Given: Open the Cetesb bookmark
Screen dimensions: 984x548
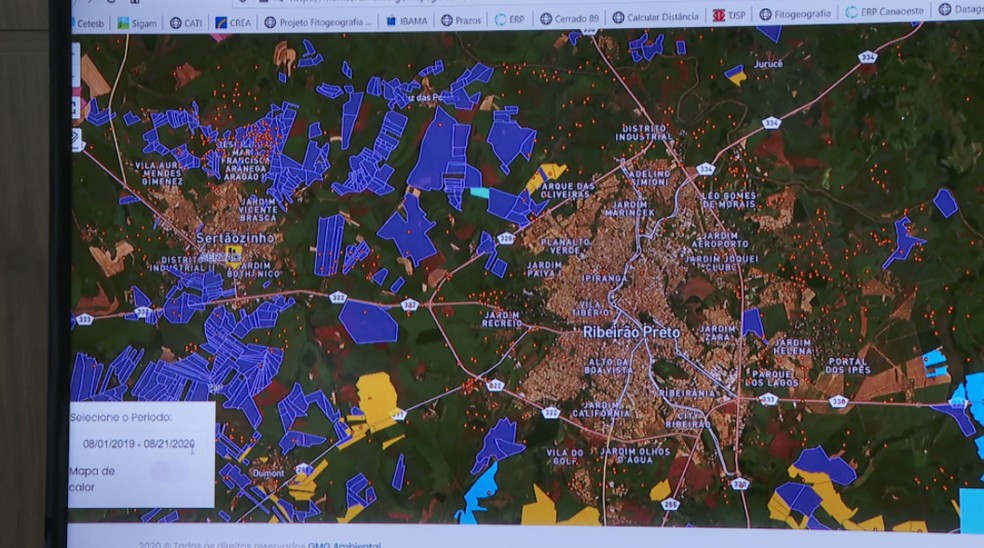Looking at the screenshot, I should pyautogui.click(x=88, y=23).
